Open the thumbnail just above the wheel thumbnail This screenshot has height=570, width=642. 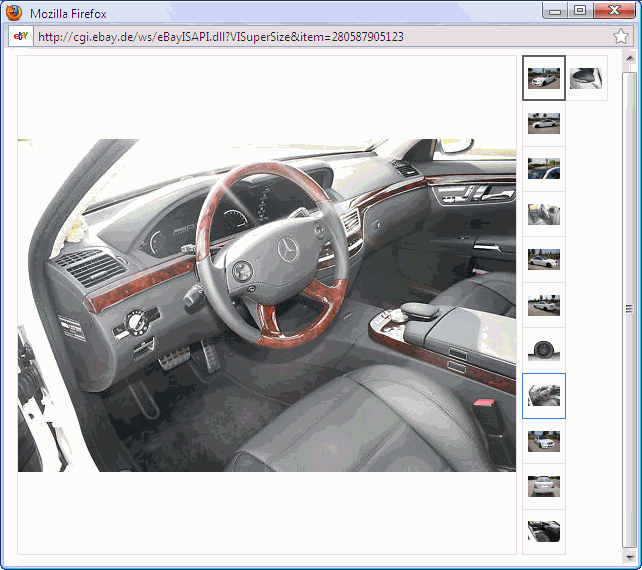[x=544, y=305]
